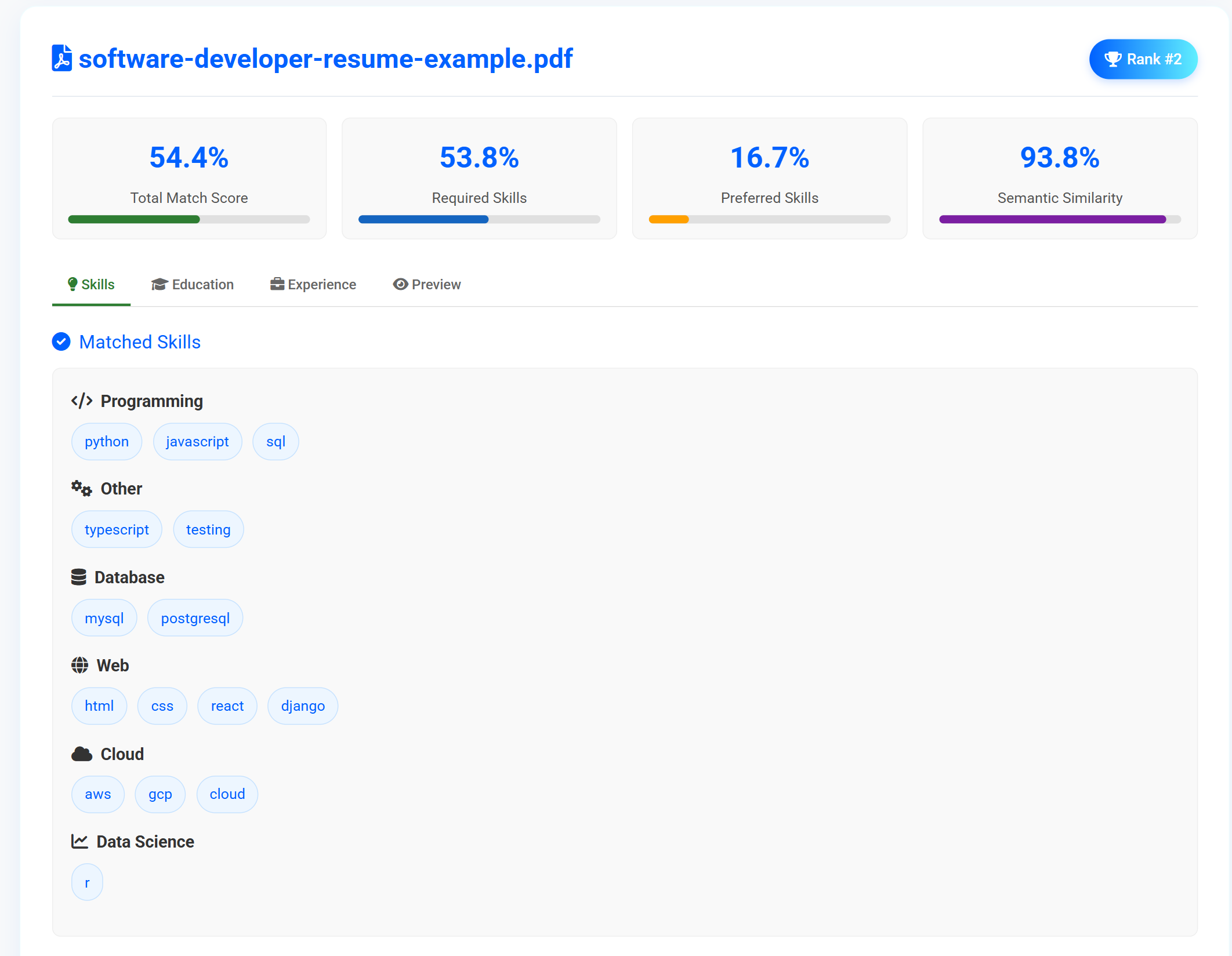Click the globe icon beside Web

point(80,665)
